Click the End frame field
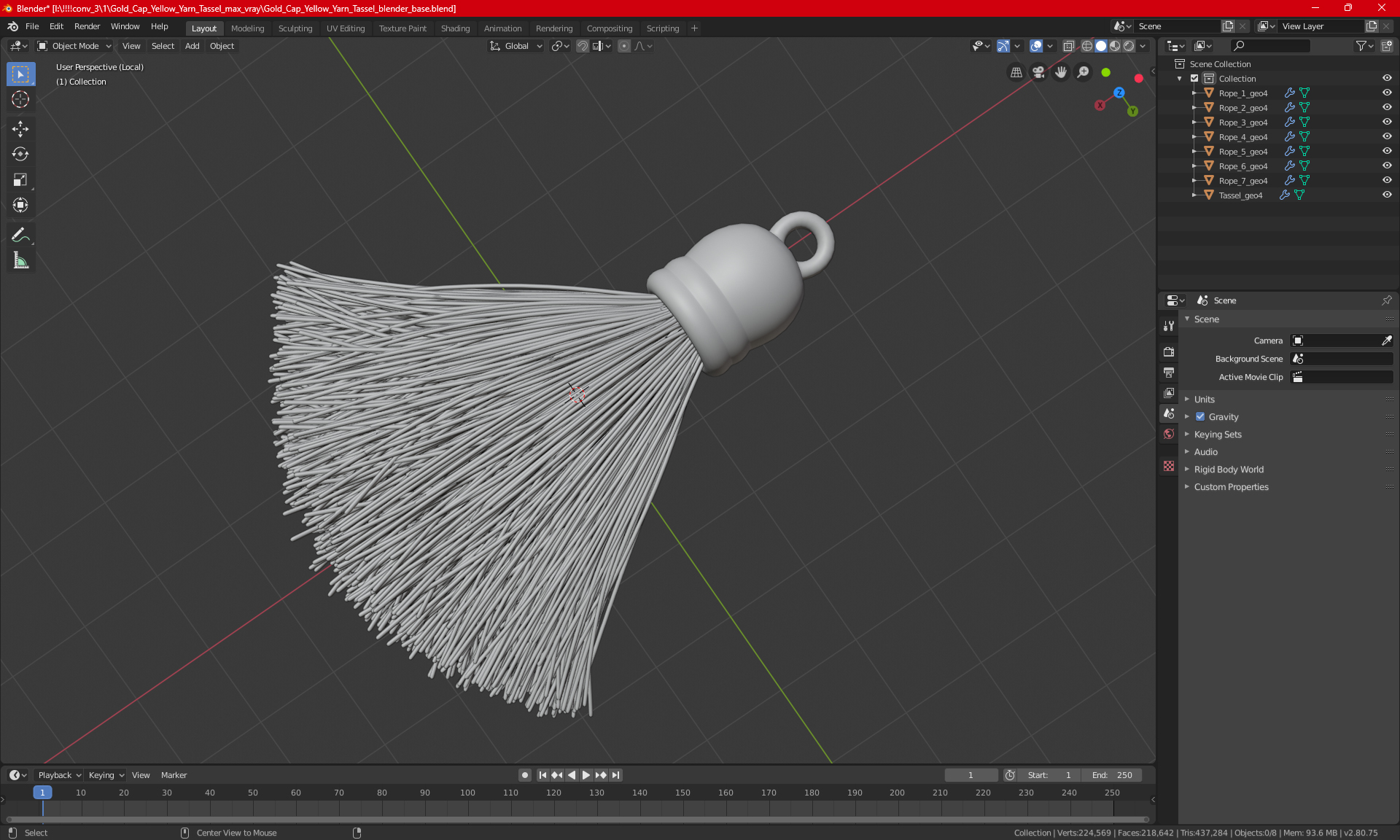 [x=1111, y=775]
